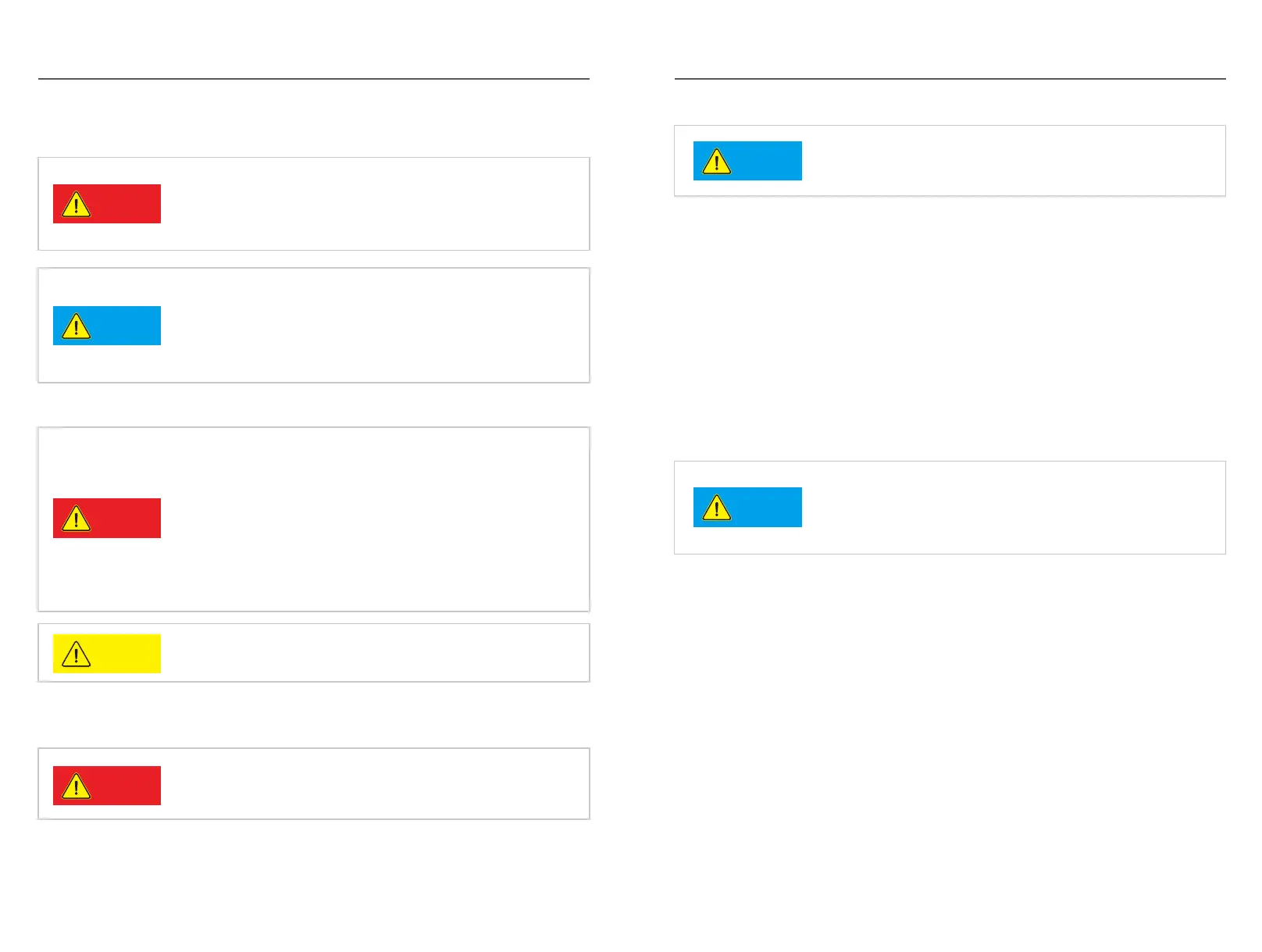Click the warning triangle in the topmost red label
This screenshot has height=952, width=1262.
point(76,205)
